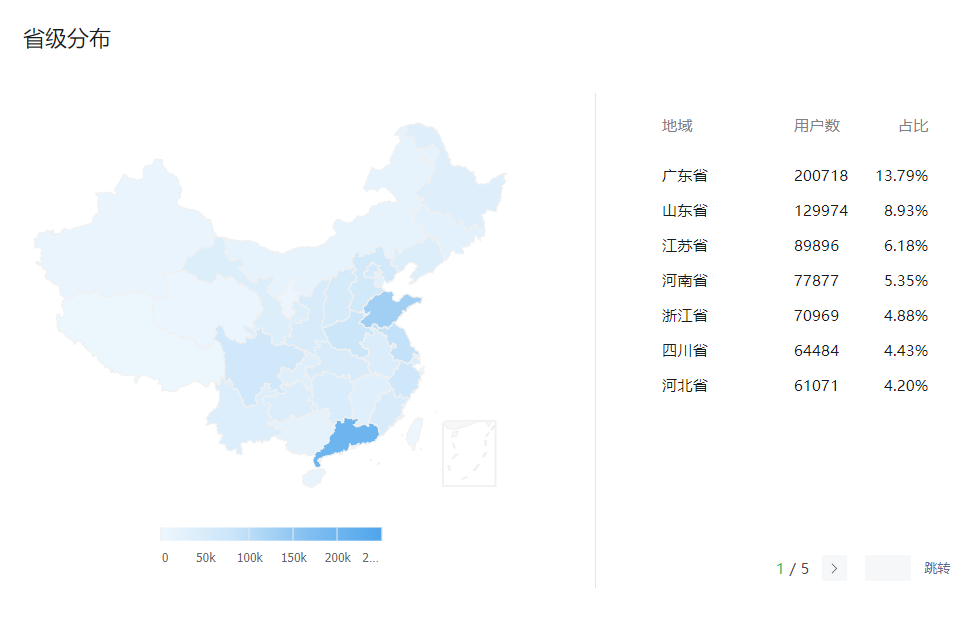Viewport: 975px width, 618px height.
Task: Click percentage 5.35%
Action: (x=906, y=280)
